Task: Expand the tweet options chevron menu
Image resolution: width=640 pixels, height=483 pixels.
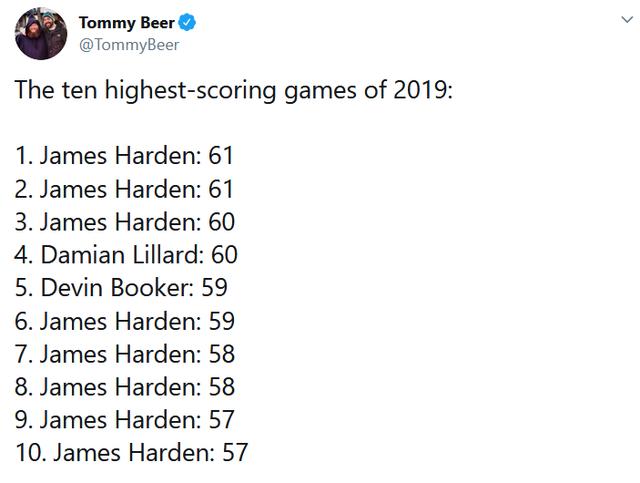Action: [x=627, y=19]
